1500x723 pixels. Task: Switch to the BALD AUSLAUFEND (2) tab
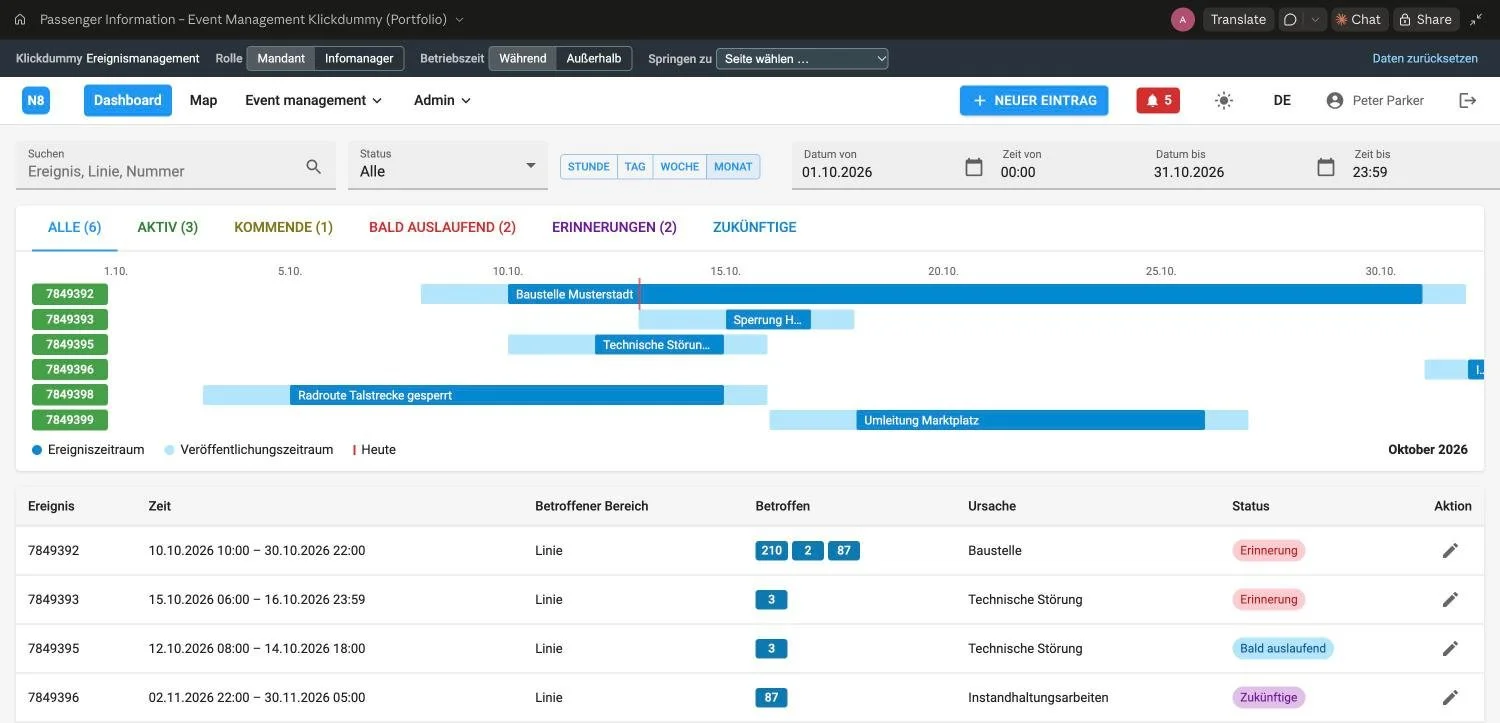tap(442, 227)
